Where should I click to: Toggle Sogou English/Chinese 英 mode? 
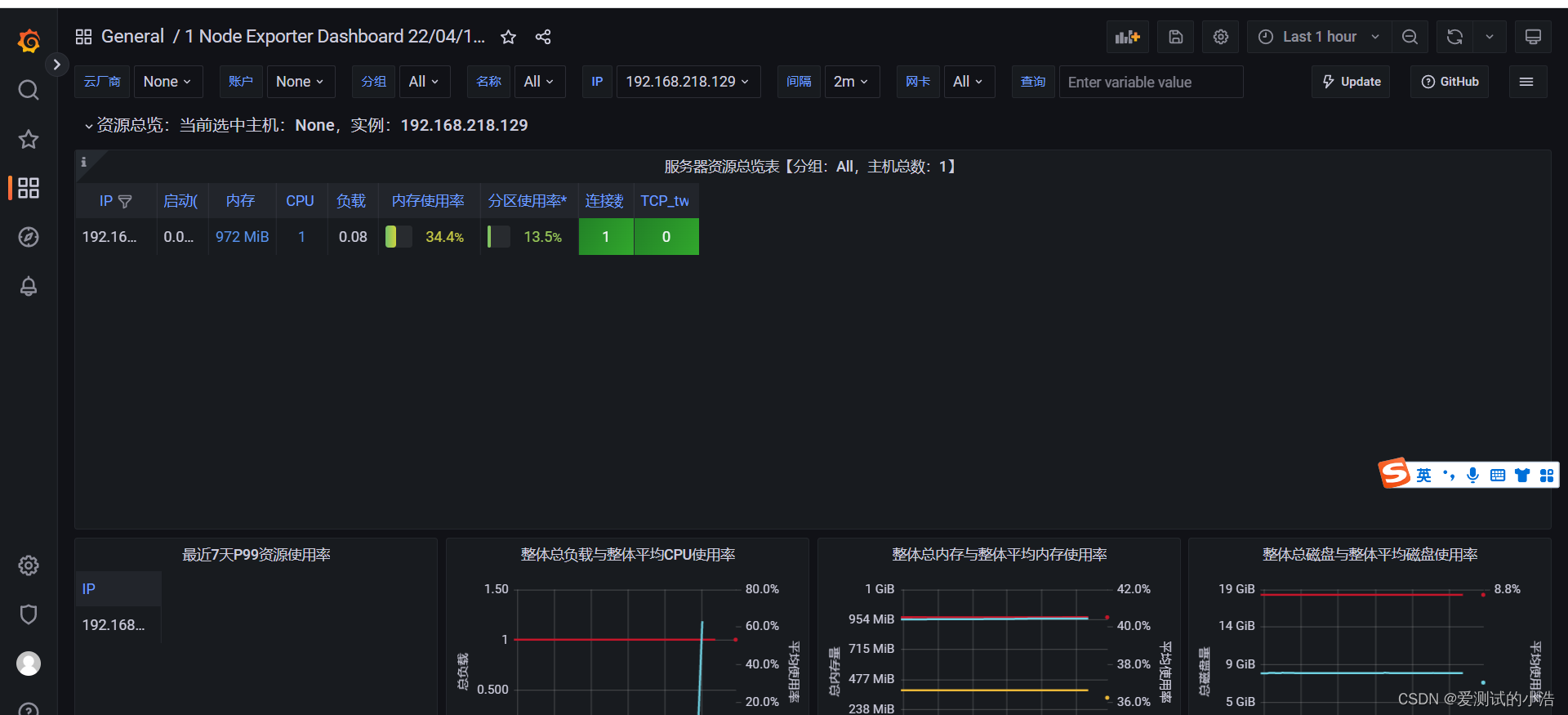pos(1423,476)
